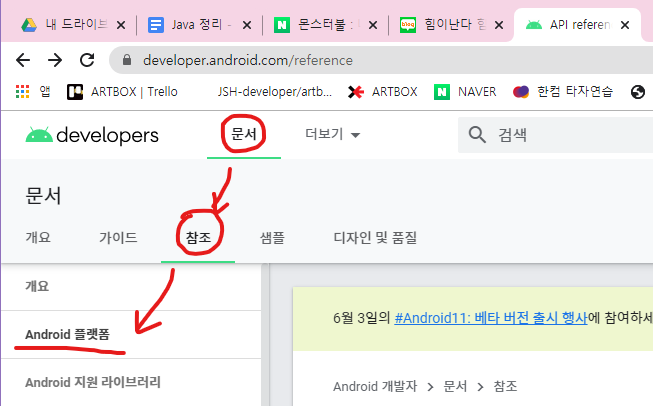The image size is (653, 406).
Task: Select the 참조 sub-tab
Action: 198,238
